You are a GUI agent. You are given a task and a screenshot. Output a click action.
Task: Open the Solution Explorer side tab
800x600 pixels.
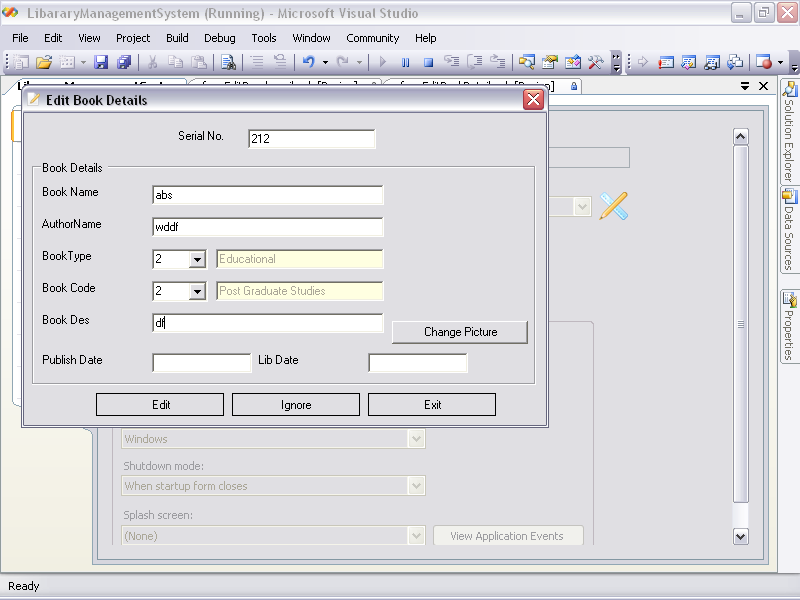[789, 132]
